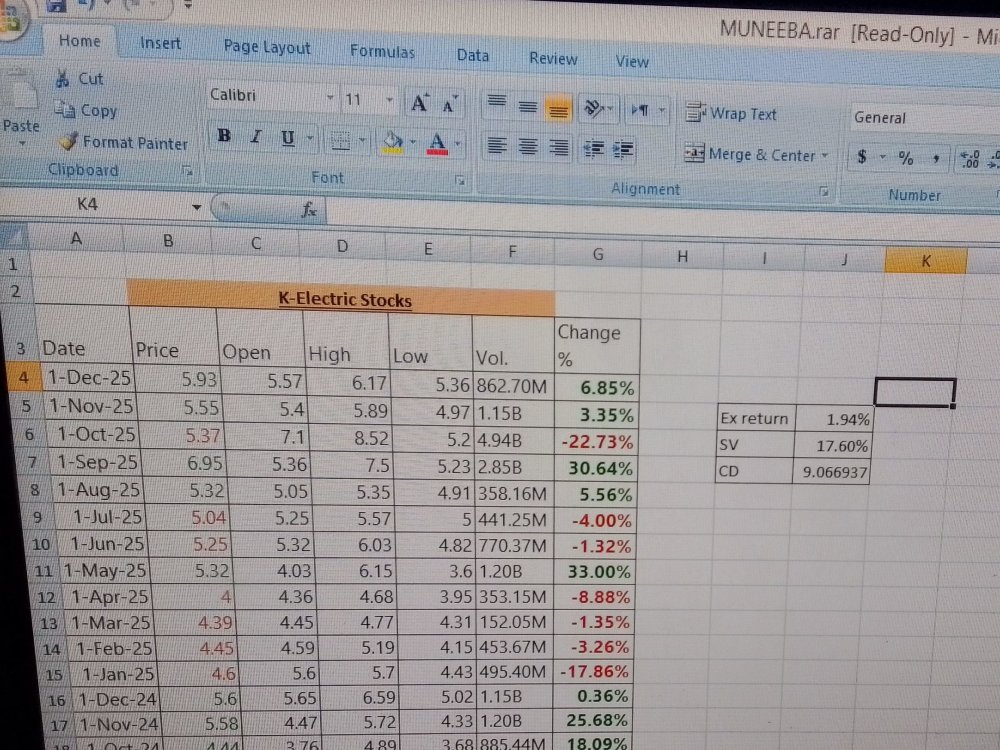
Task: Select the 30.64% change cell
Action: click(x=597, y=467)
